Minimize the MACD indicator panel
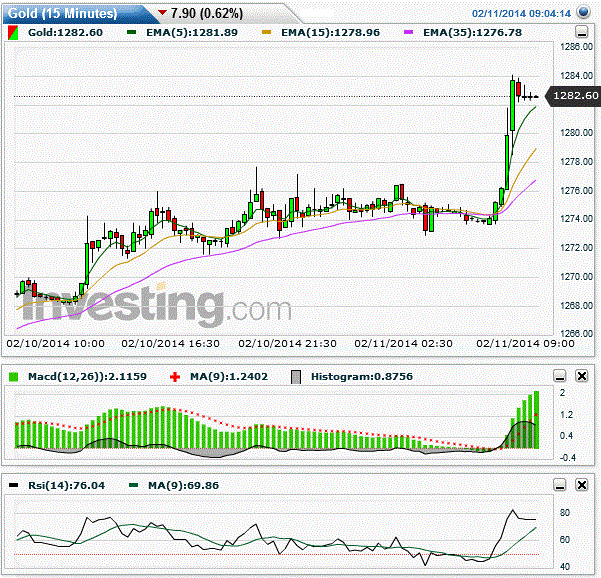This screenshot has height=578, width=601. 560,376
